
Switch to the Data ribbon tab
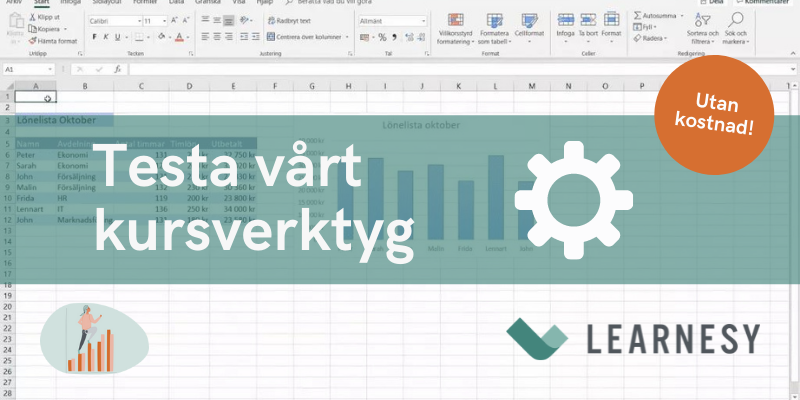tap(176, 2)
